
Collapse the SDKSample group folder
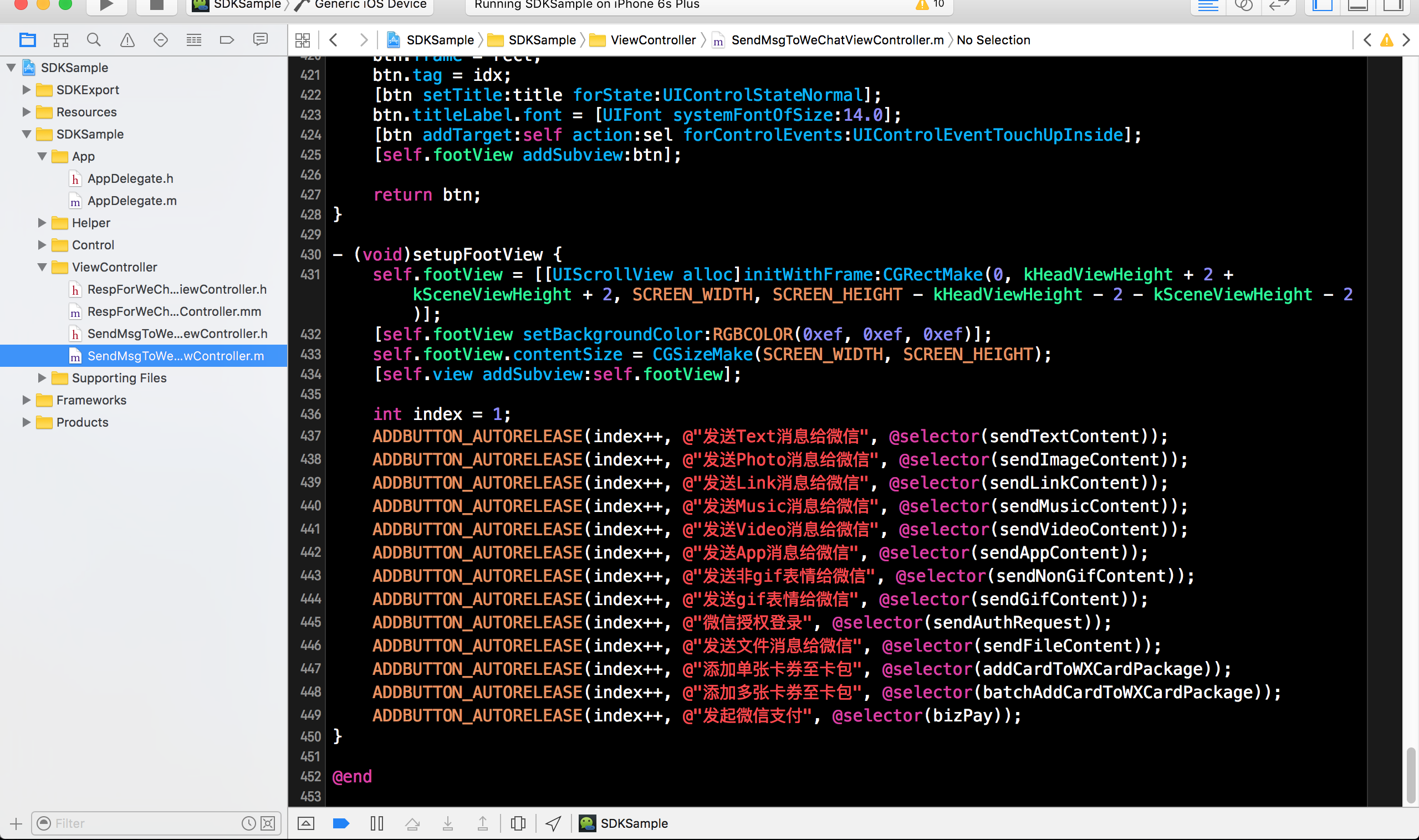[x=26, y=134]
